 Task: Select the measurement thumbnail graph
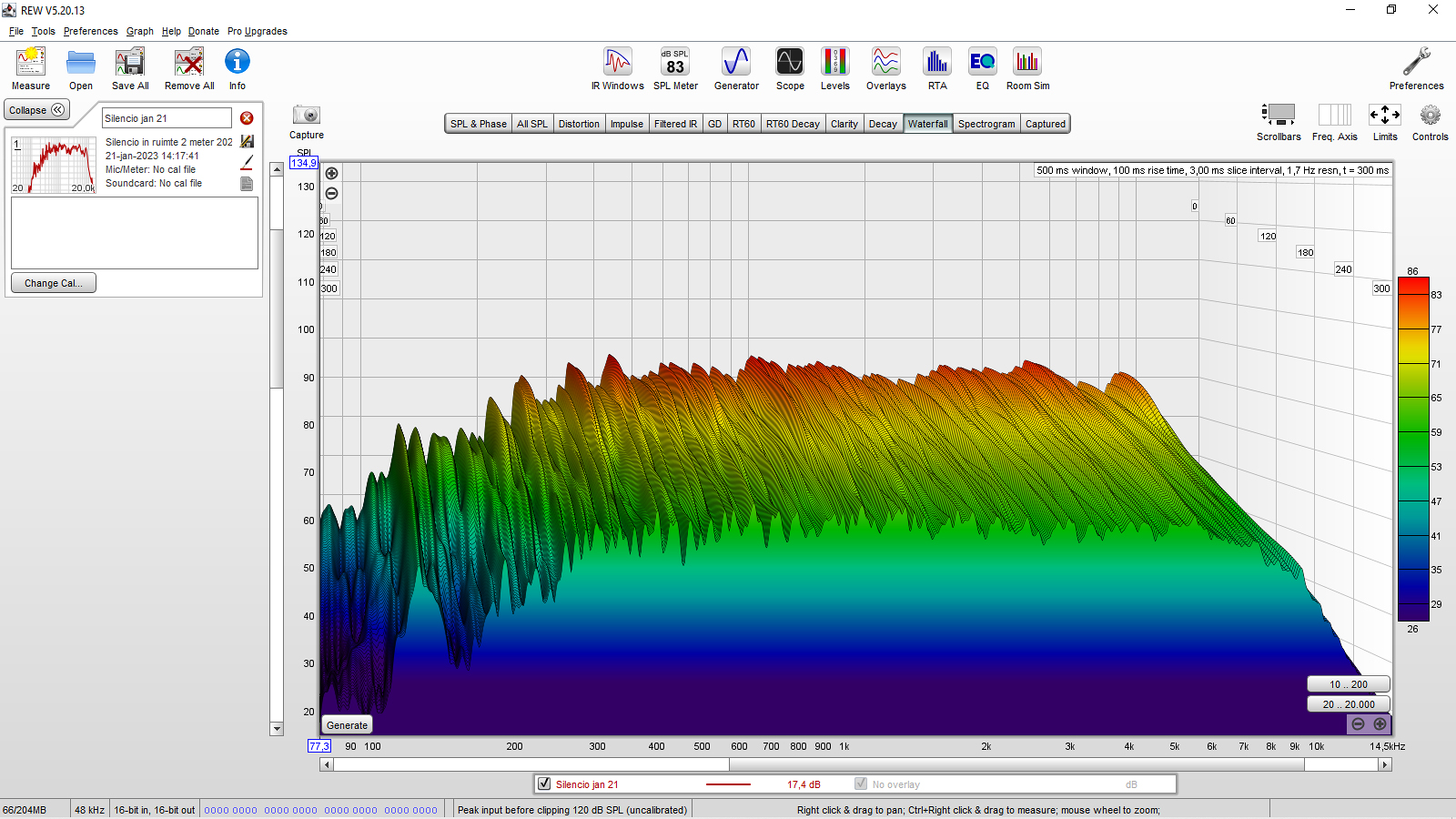click(54, 165)
